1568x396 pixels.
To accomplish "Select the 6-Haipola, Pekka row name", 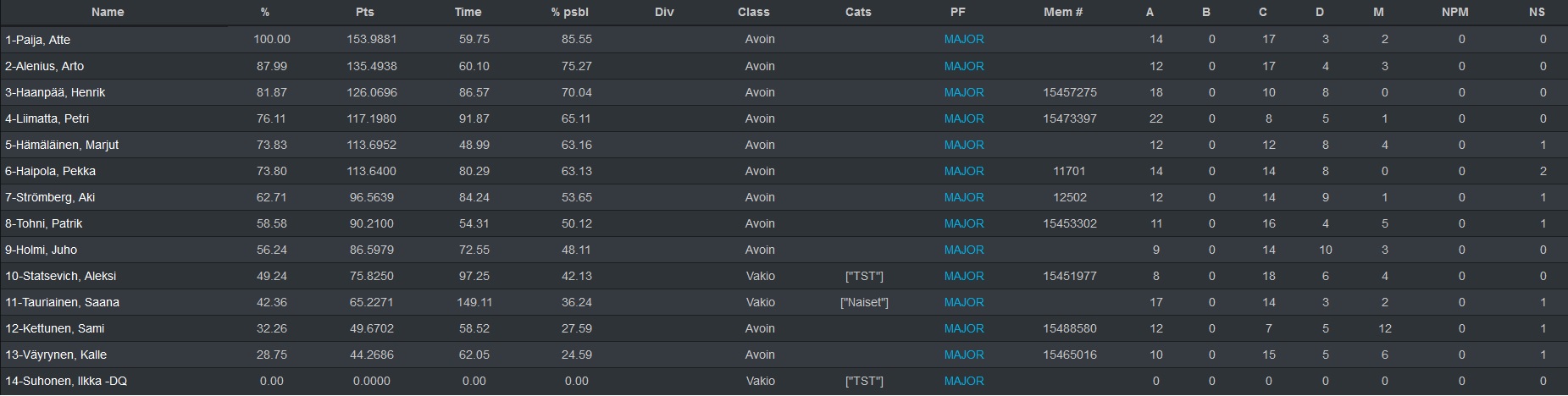I will click(50, 171).
